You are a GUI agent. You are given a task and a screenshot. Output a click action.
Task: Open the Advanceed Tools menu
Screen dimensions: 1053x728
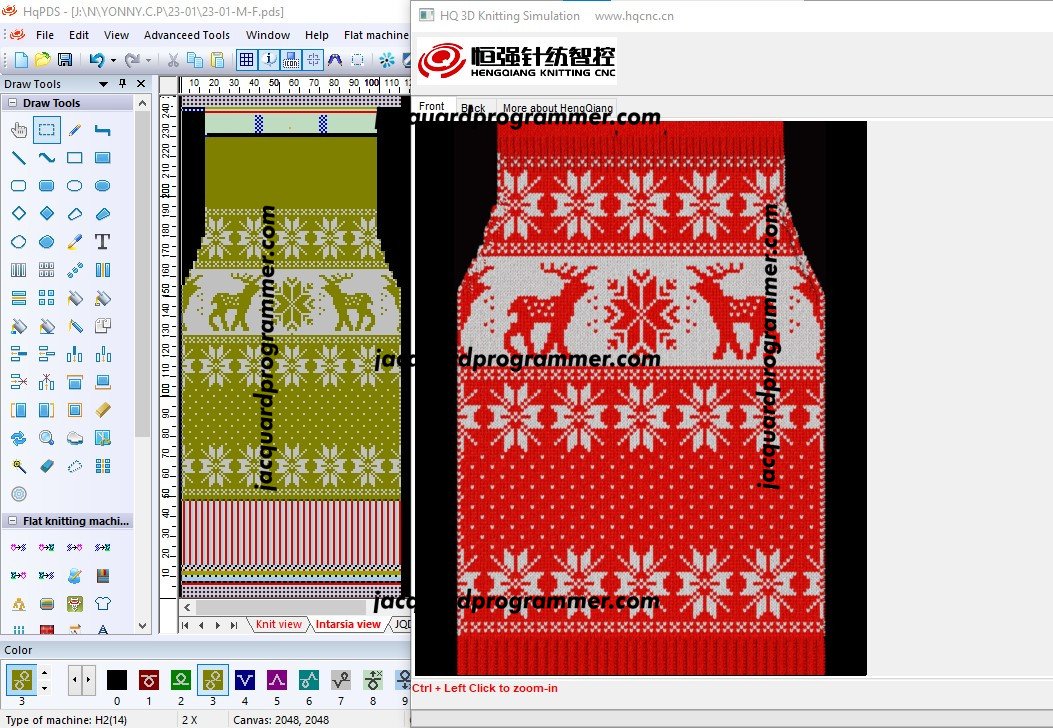[186, 35]
